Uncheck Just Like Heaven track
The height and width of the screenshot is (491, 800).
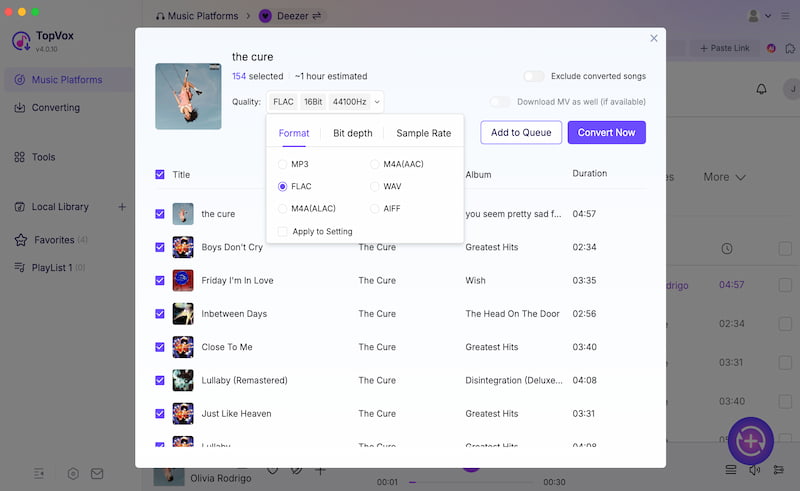click(160, 413)
